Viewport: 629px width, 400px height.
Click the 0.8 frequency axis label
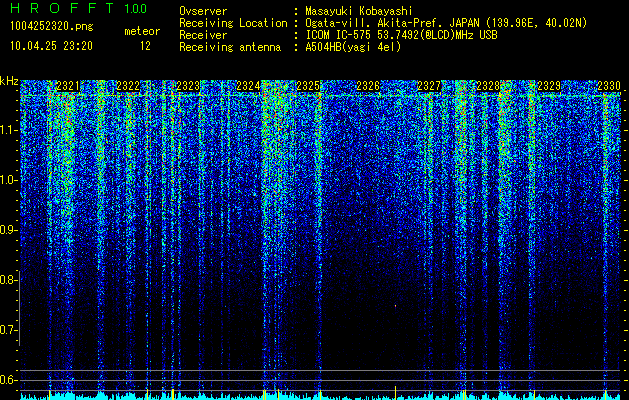point(9,280)
